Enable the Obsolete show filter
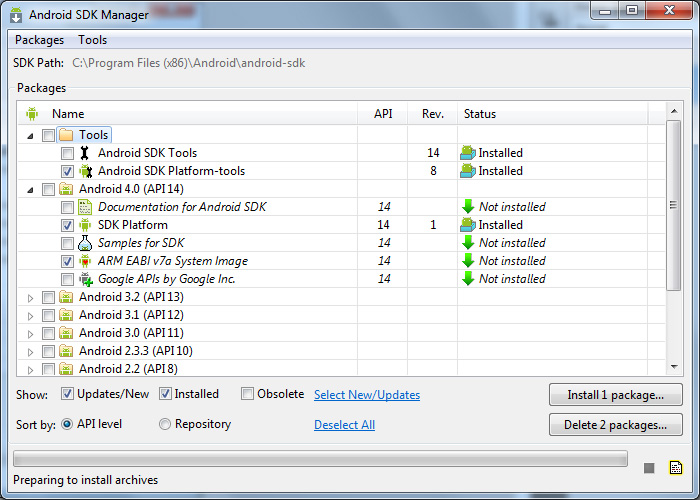 (x=247, y=394)
